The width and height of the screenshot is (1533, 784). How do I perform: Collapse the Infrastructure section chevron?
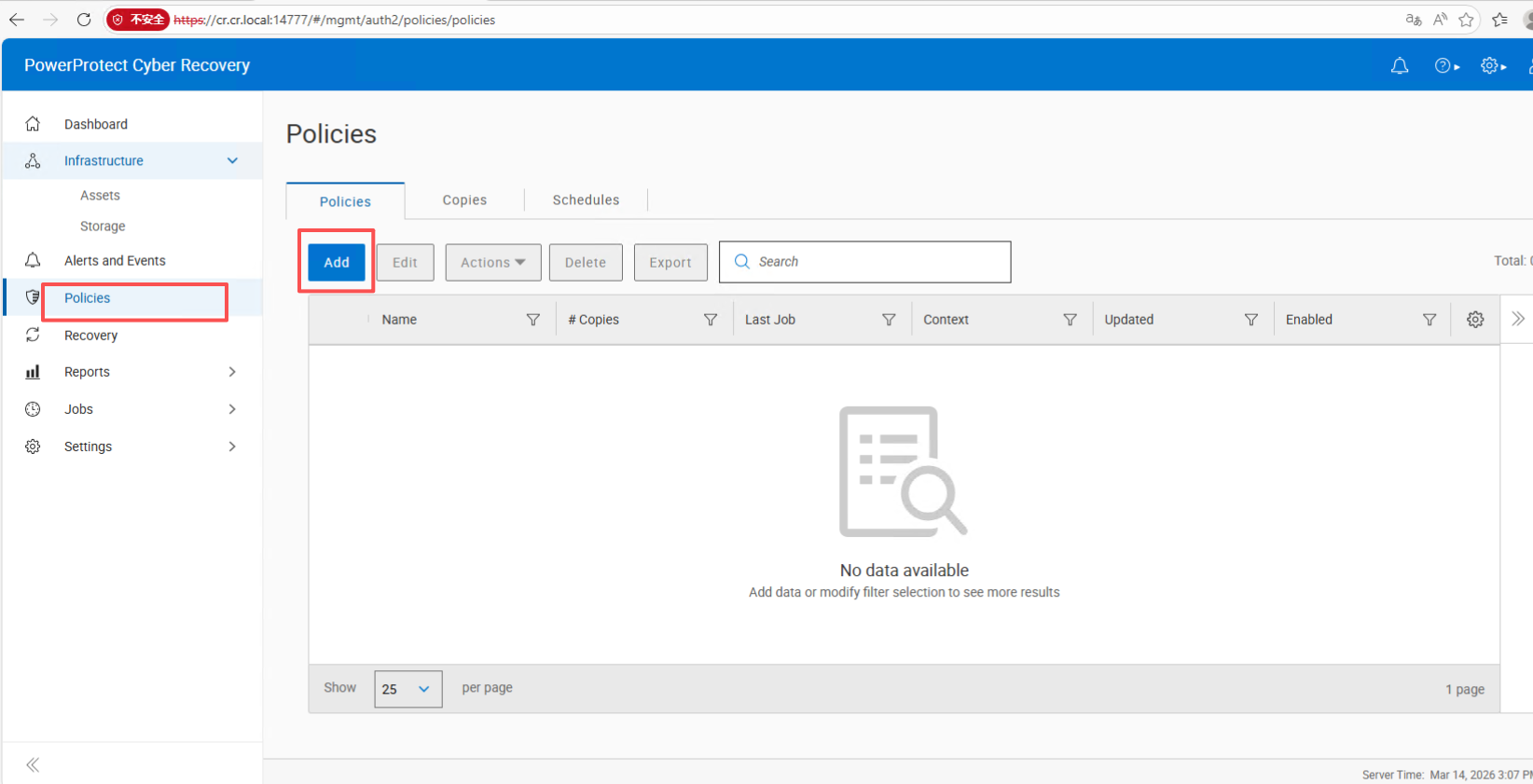coord(232,160)
